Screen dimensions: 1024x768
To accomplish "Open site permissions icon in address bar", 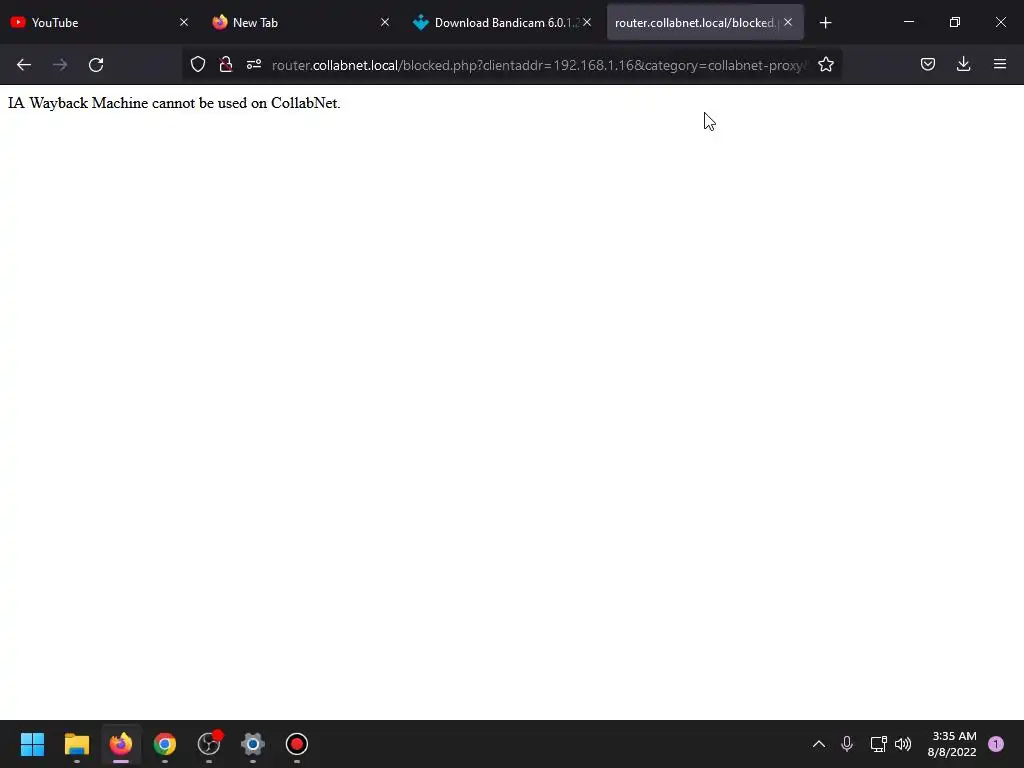I will pyautogui.click(x=254, y=64).
